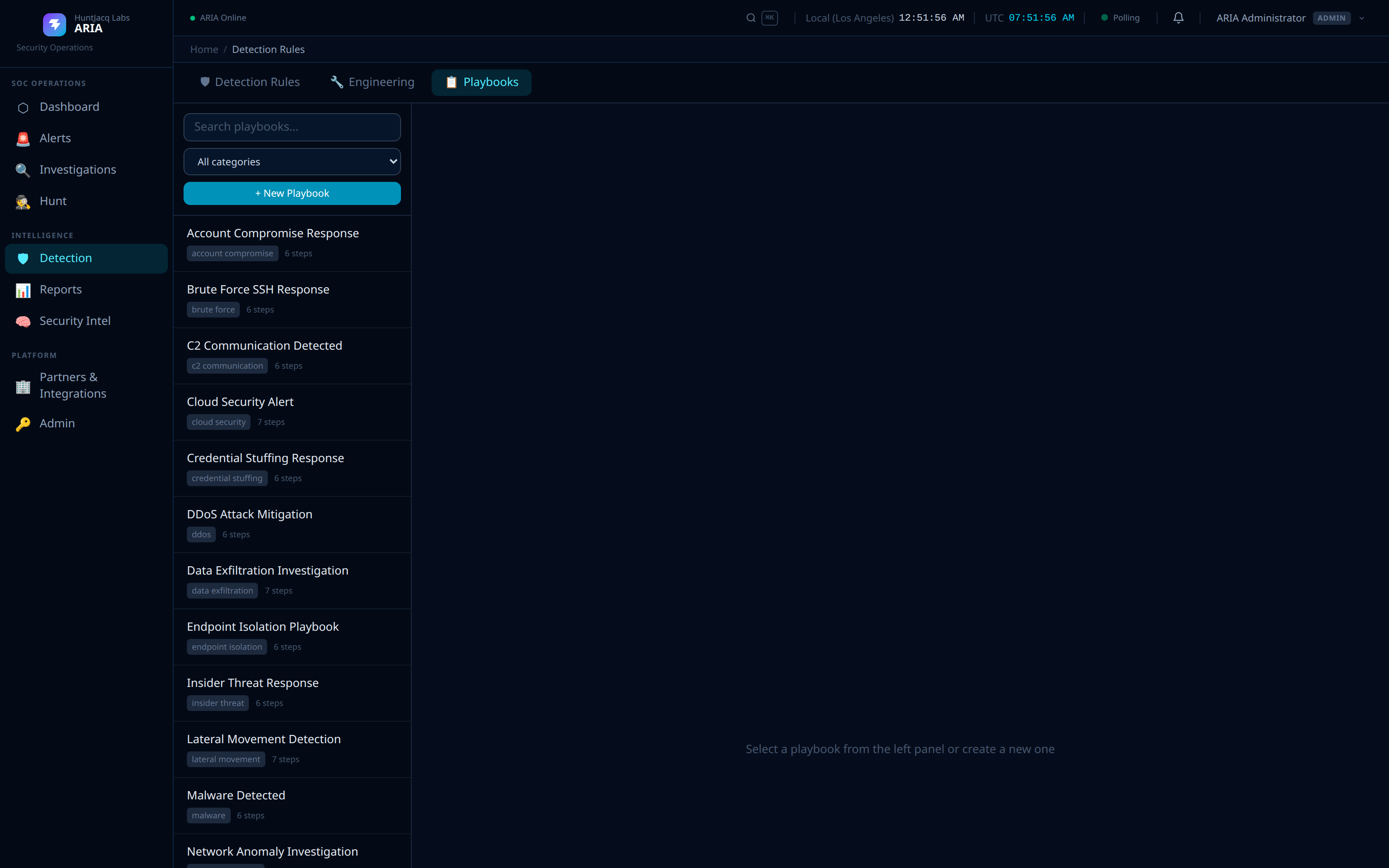Click the shield icon on Detection Rules tab
1389x868 pixels.
coord(205,82)
